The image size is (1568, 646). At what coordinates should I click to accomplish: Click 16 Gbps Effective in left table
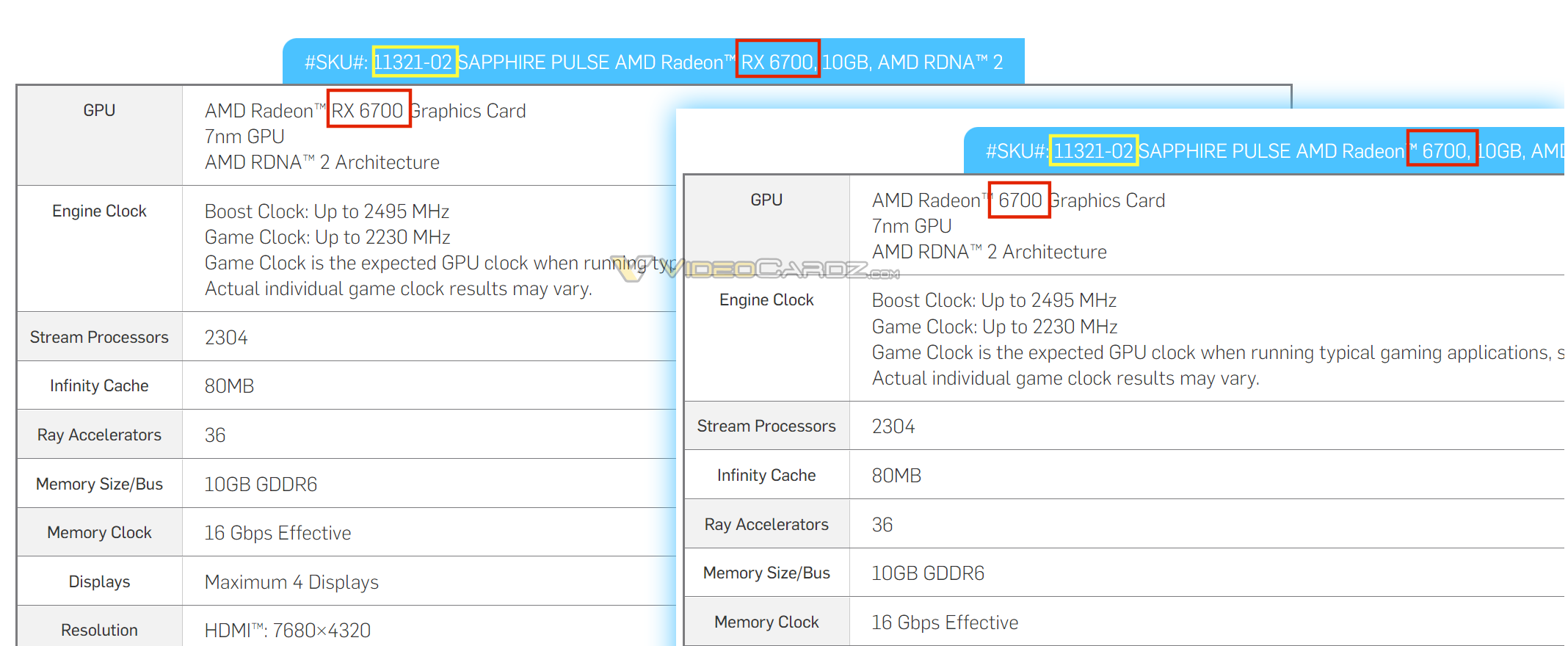[x=277, y=533]
